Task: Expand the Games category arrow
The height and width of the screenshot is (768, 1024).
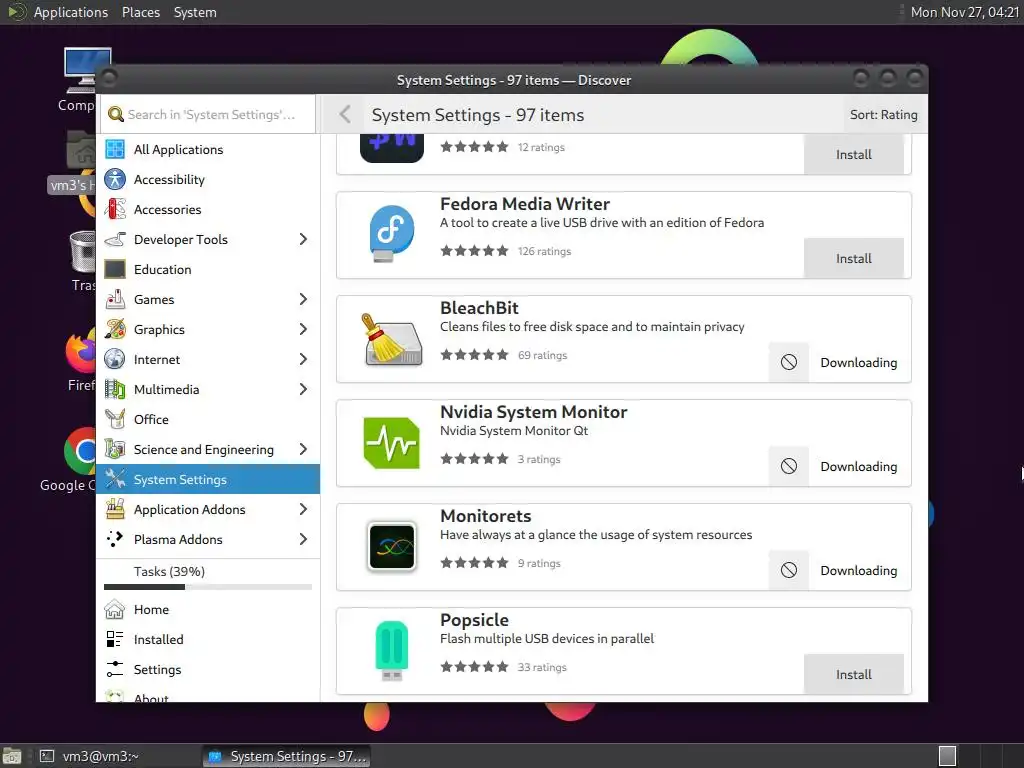Action: (303, 300)
